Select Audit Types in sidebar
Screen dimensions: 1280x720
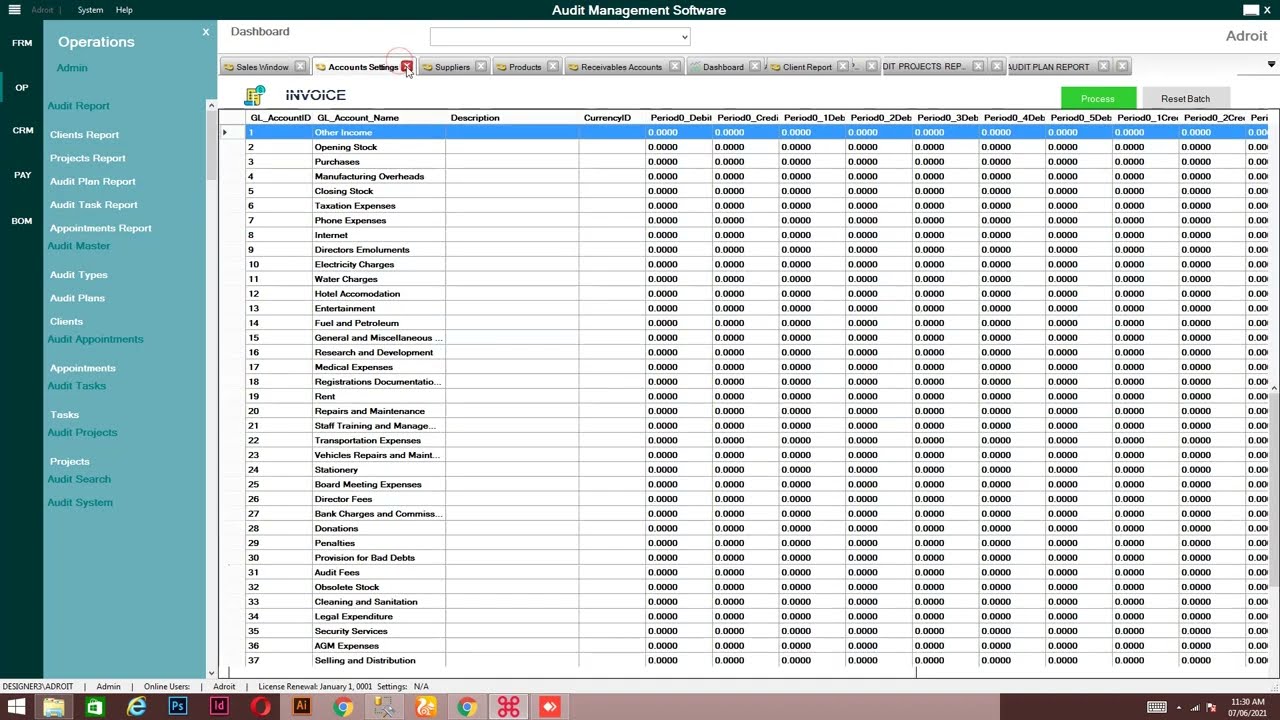[x=78, y=275]
